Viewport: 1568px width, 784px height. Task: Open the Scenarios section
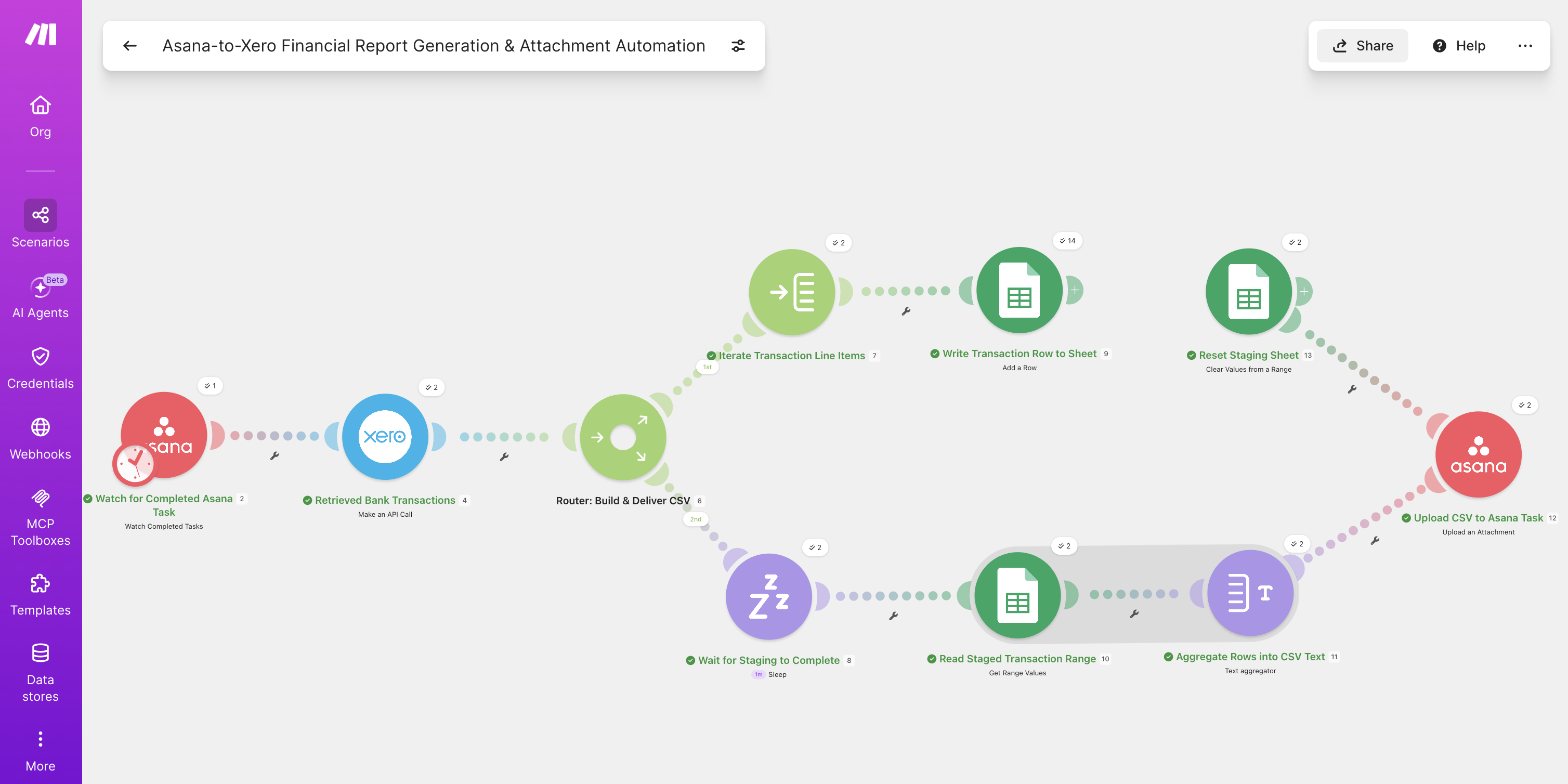pyautogui.click(x=40, y=224)
